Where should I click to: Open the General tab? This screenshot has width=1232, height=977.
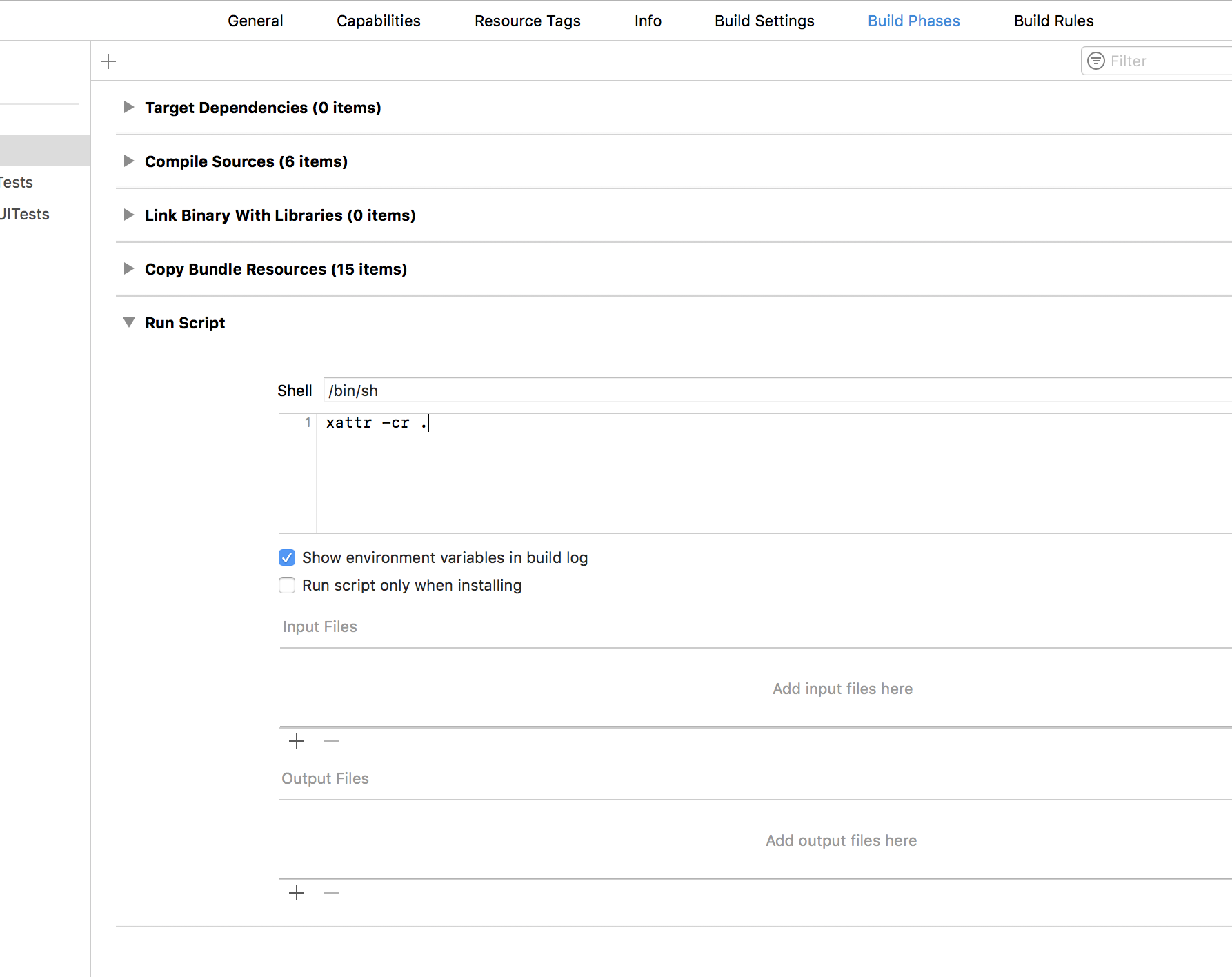click(x=255, y=21)
